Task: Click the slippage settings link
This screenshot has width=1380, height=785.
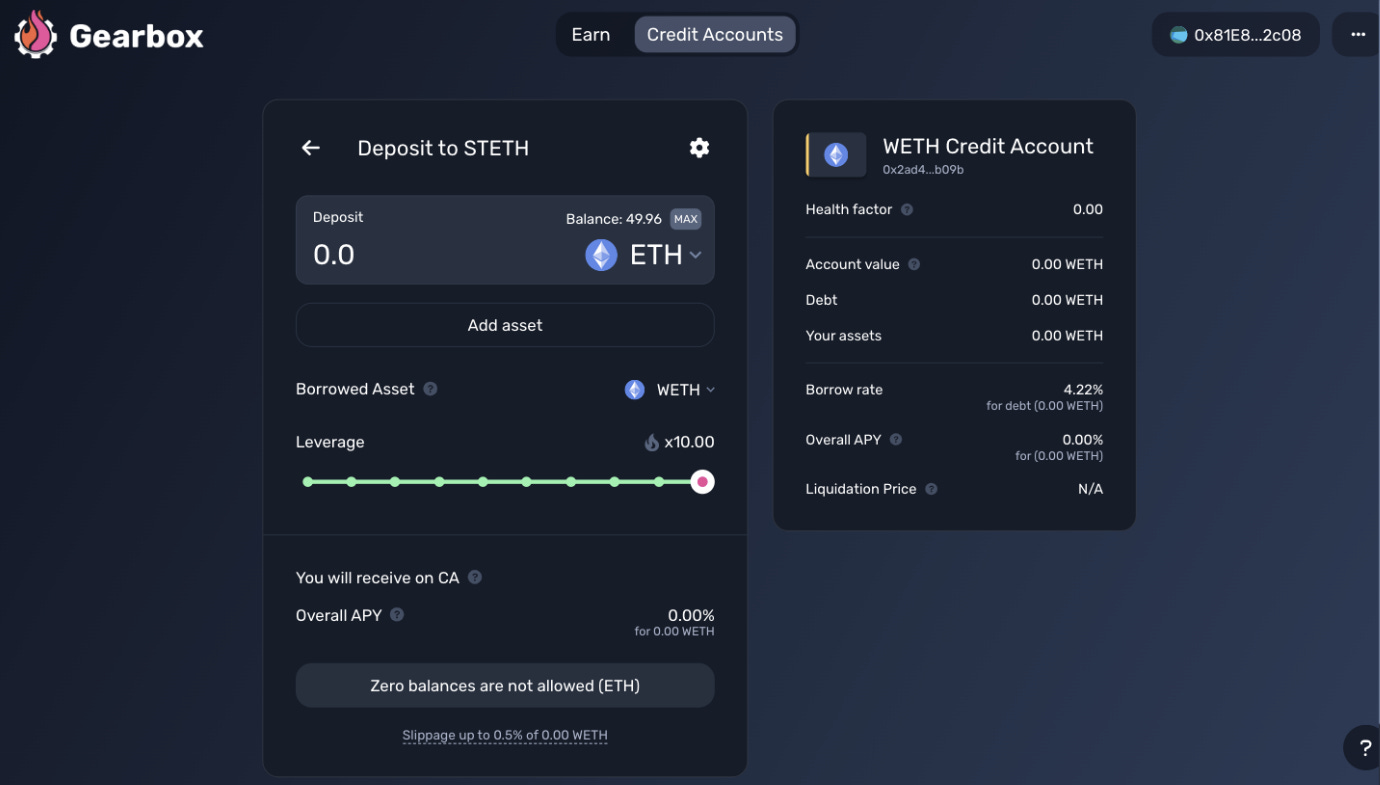Action: point(505,735)
